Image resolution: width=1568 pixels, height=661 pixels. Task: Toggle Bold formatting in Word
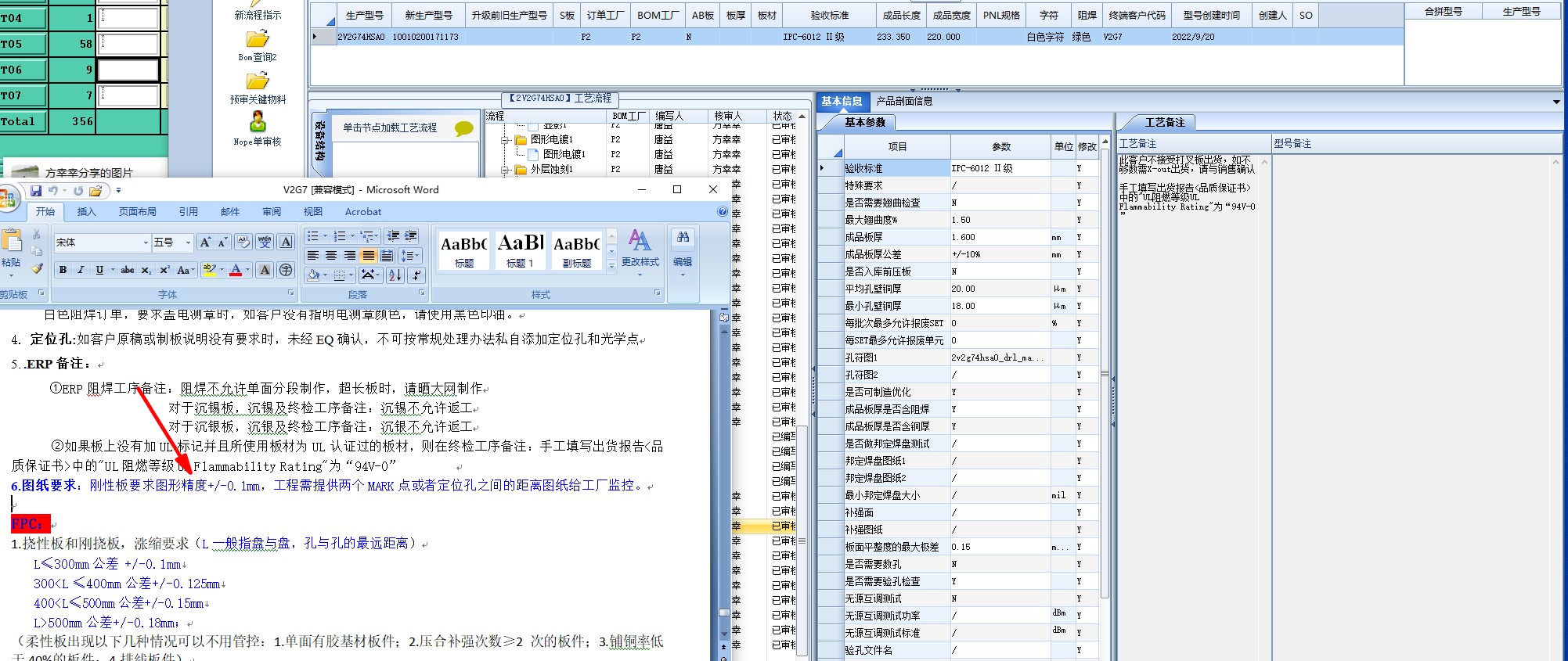coord(63,270)
